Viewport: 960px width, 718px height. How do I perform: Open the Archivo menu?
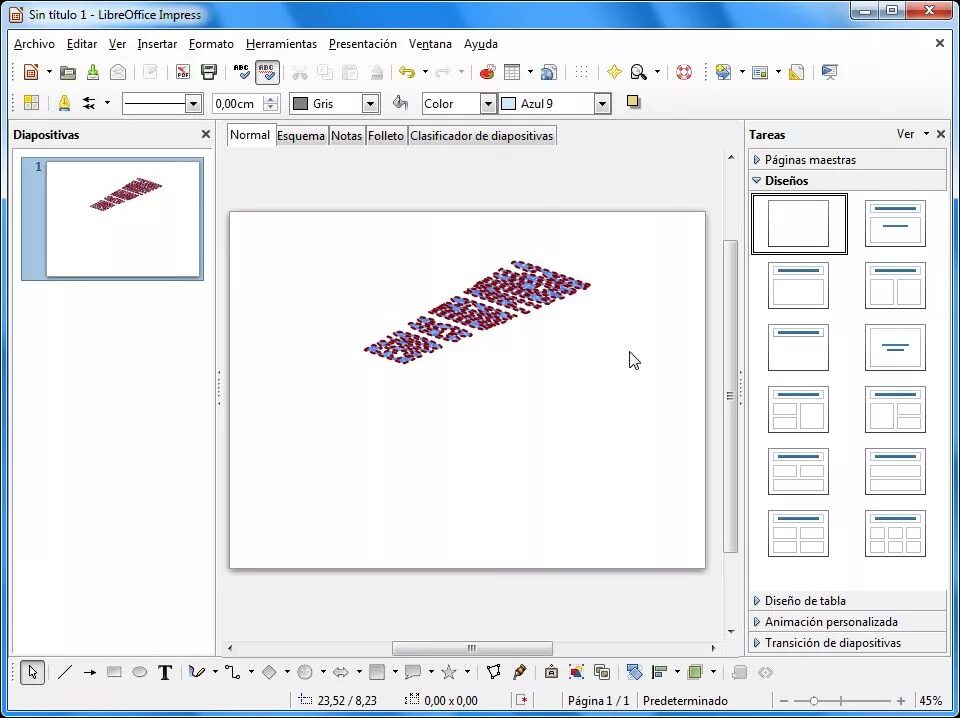pos(34,44)
